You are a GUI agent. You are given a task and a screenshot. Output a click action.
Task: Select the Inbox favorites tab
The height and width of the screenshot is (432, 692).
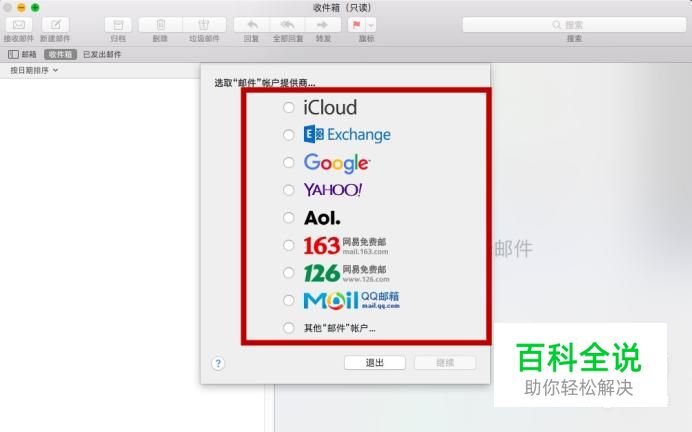tap(60, 54)
